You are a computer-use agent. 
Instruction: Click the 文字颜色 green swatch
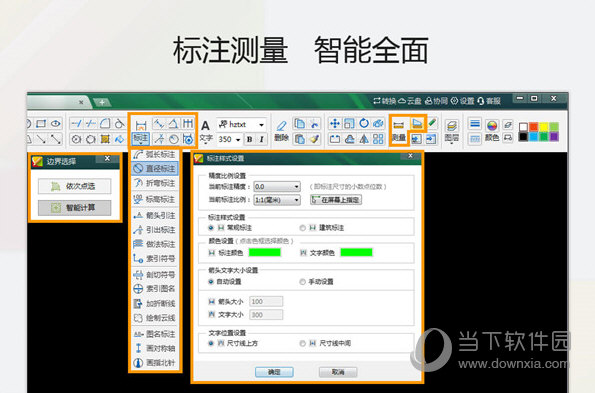tap(356, 252)
